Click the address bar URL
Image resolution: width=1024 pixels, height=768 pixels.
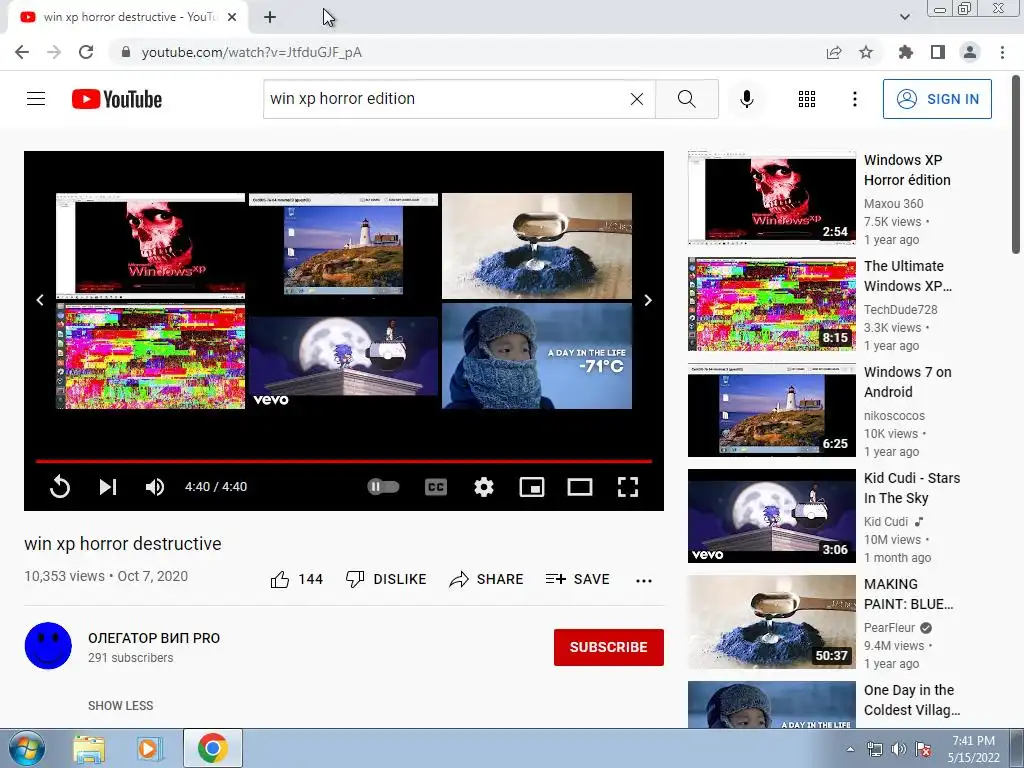pos(251,52)
